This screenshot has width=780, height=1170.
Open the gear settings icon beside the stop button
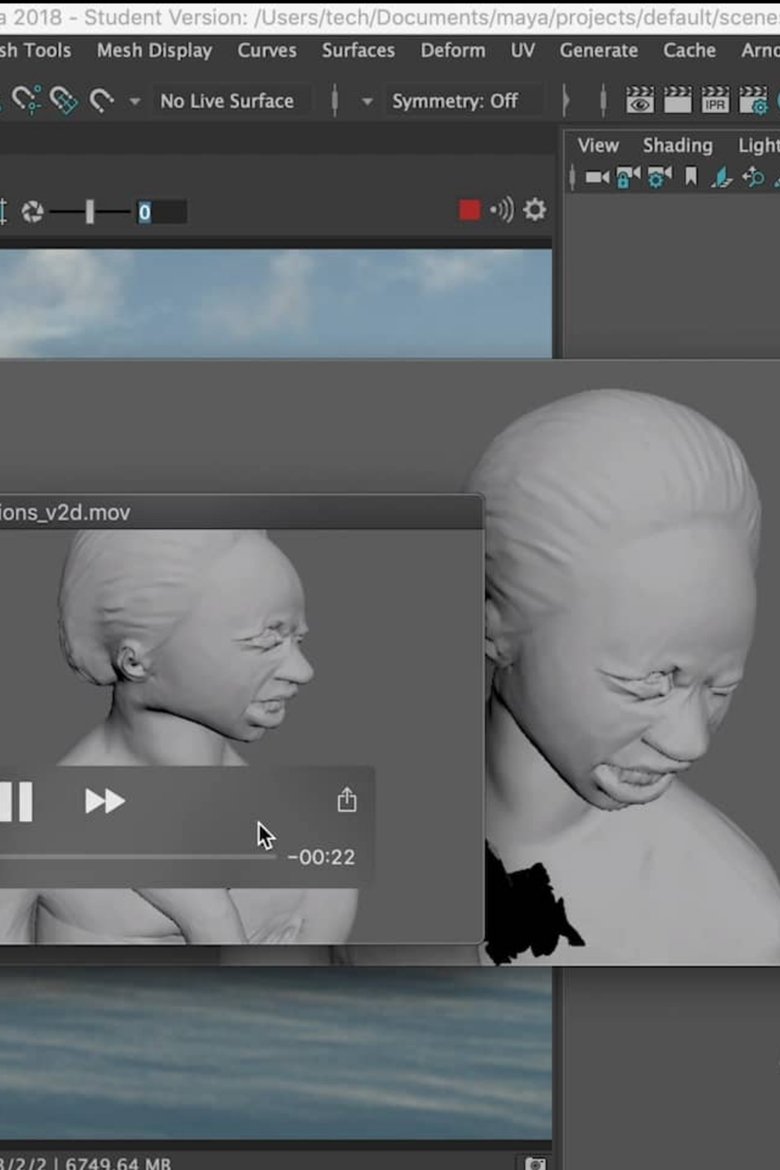pyautogui.click(x=535, y=209)
